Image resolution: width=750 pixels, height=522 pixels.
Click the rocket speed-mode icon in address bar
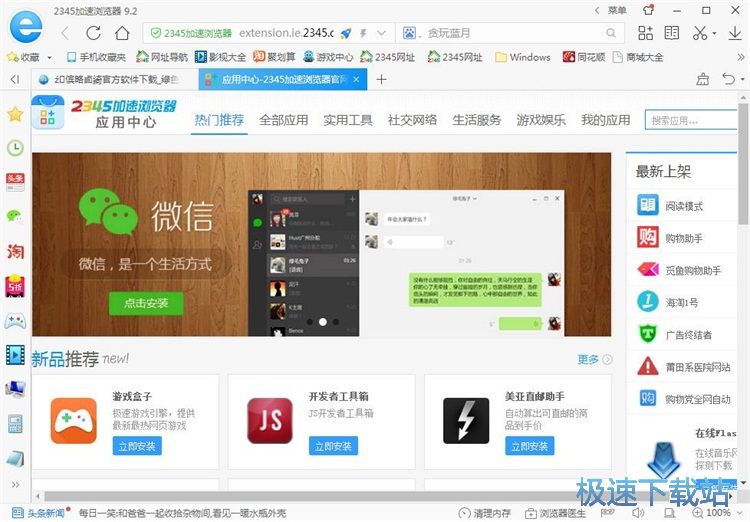(346, 33)
